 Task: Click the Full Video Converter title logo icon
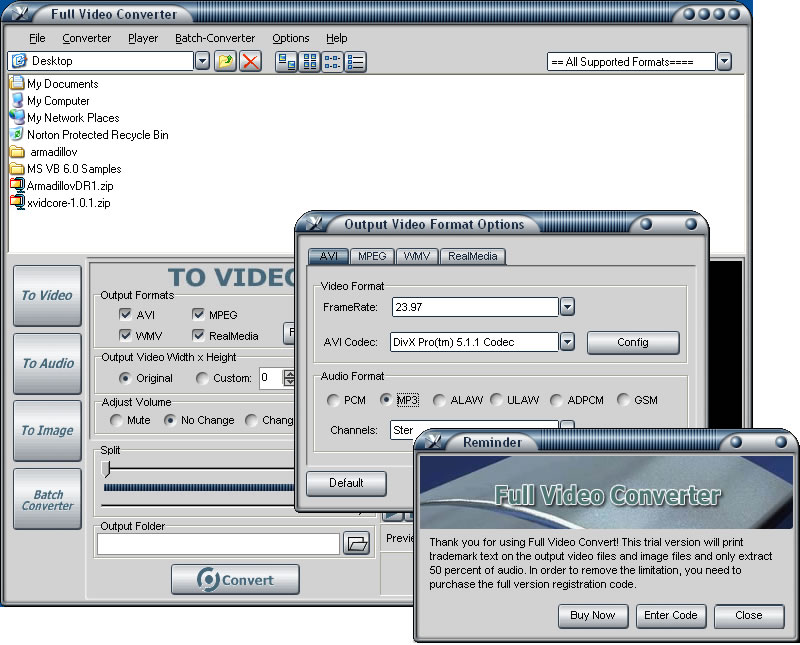[x=19, y=13]
